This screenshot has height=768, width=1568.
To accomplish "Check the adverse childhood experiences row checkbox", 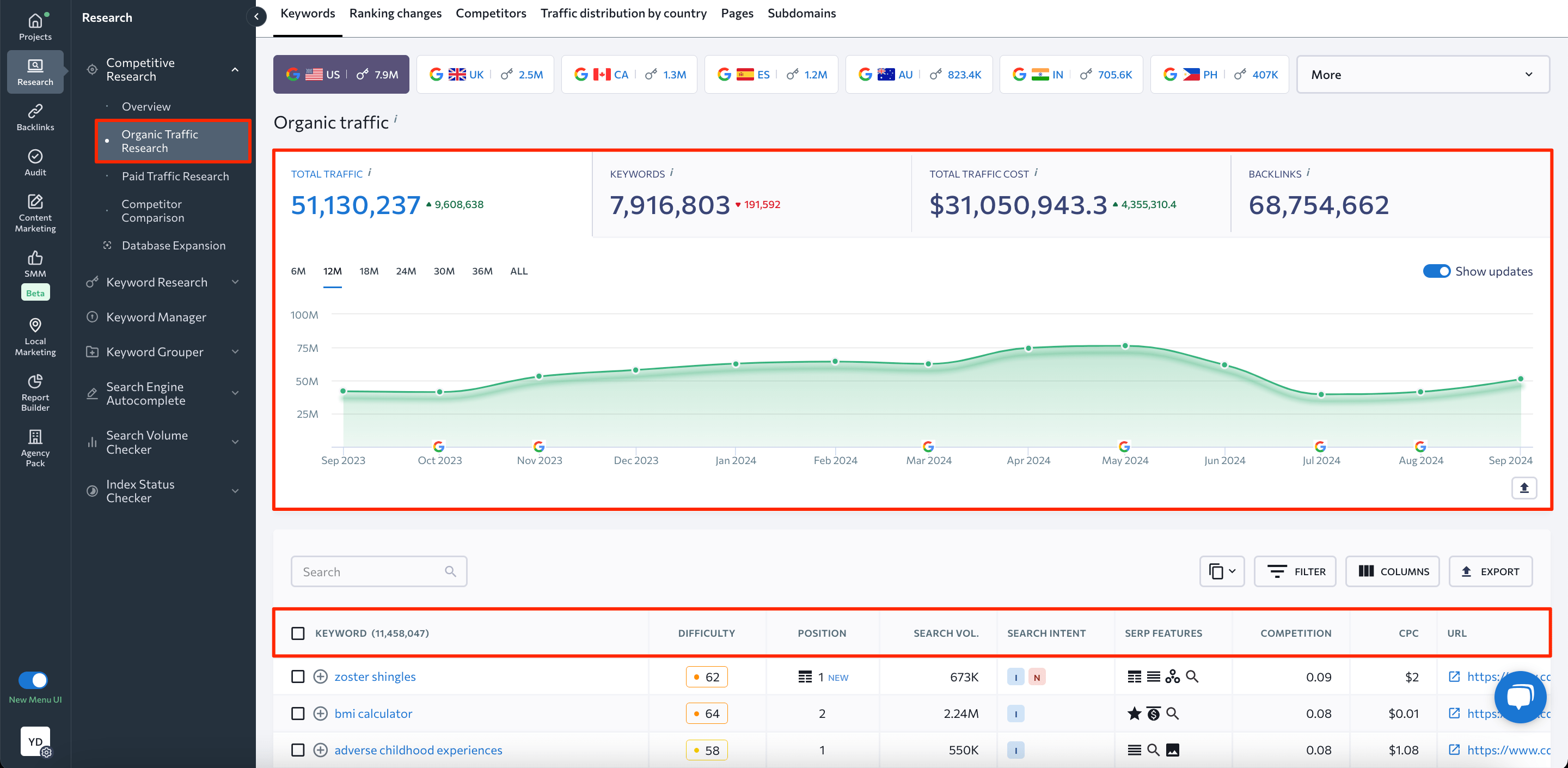I will [298, 749].
